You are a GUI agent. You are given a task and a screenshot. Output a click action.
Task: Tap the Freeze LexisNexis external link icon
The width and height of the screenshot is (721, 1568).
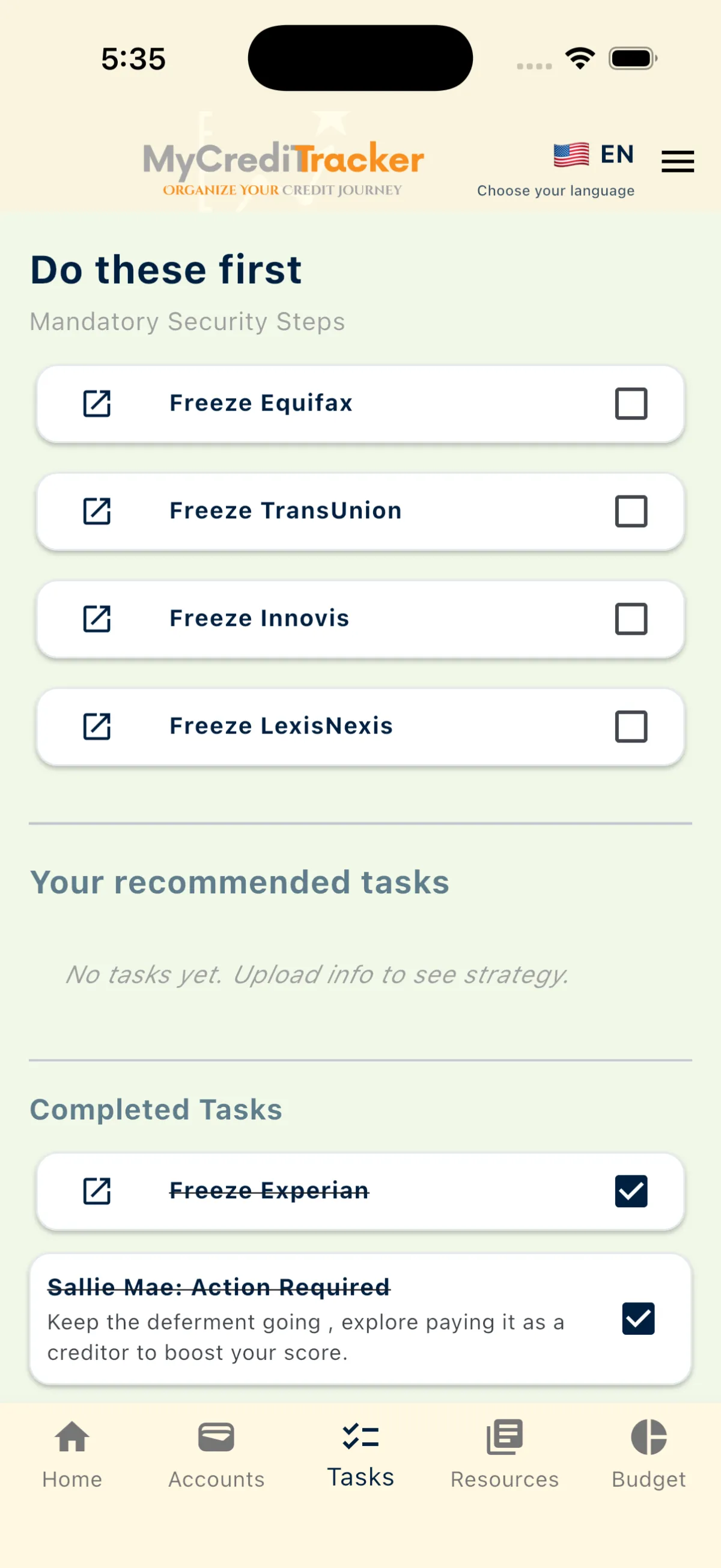point(97,726)
